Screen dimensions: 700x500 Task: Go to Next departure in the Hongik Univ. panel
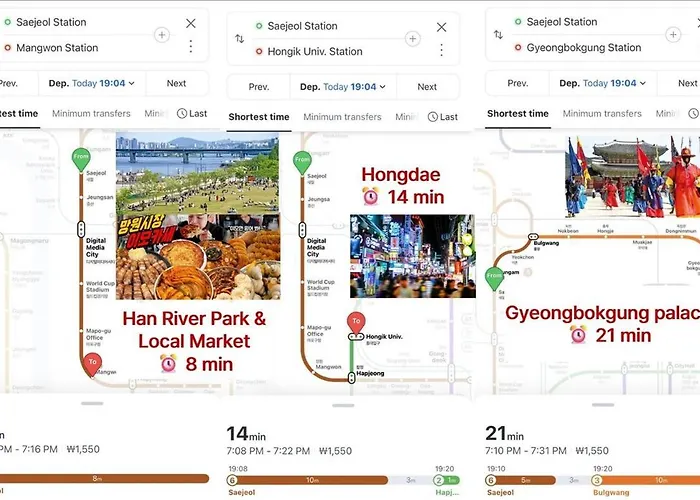coord(427,87)
